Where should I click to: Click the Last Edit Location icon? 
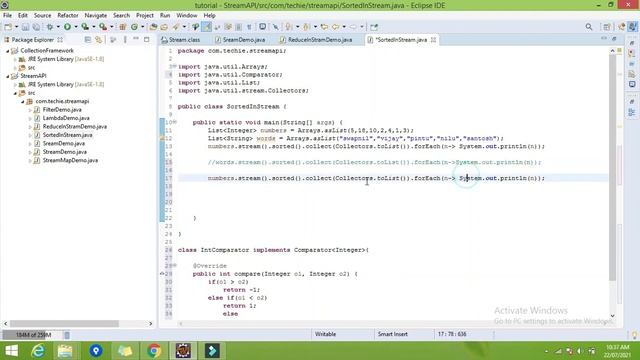[x=324, y=27]
